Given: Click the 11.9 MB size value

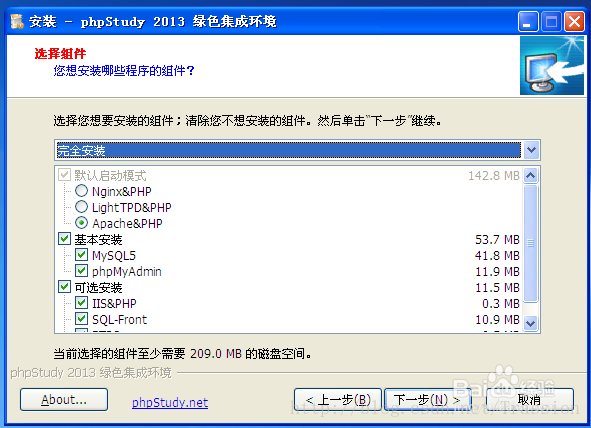Looking at the screenshot, I should coord(497,272).
